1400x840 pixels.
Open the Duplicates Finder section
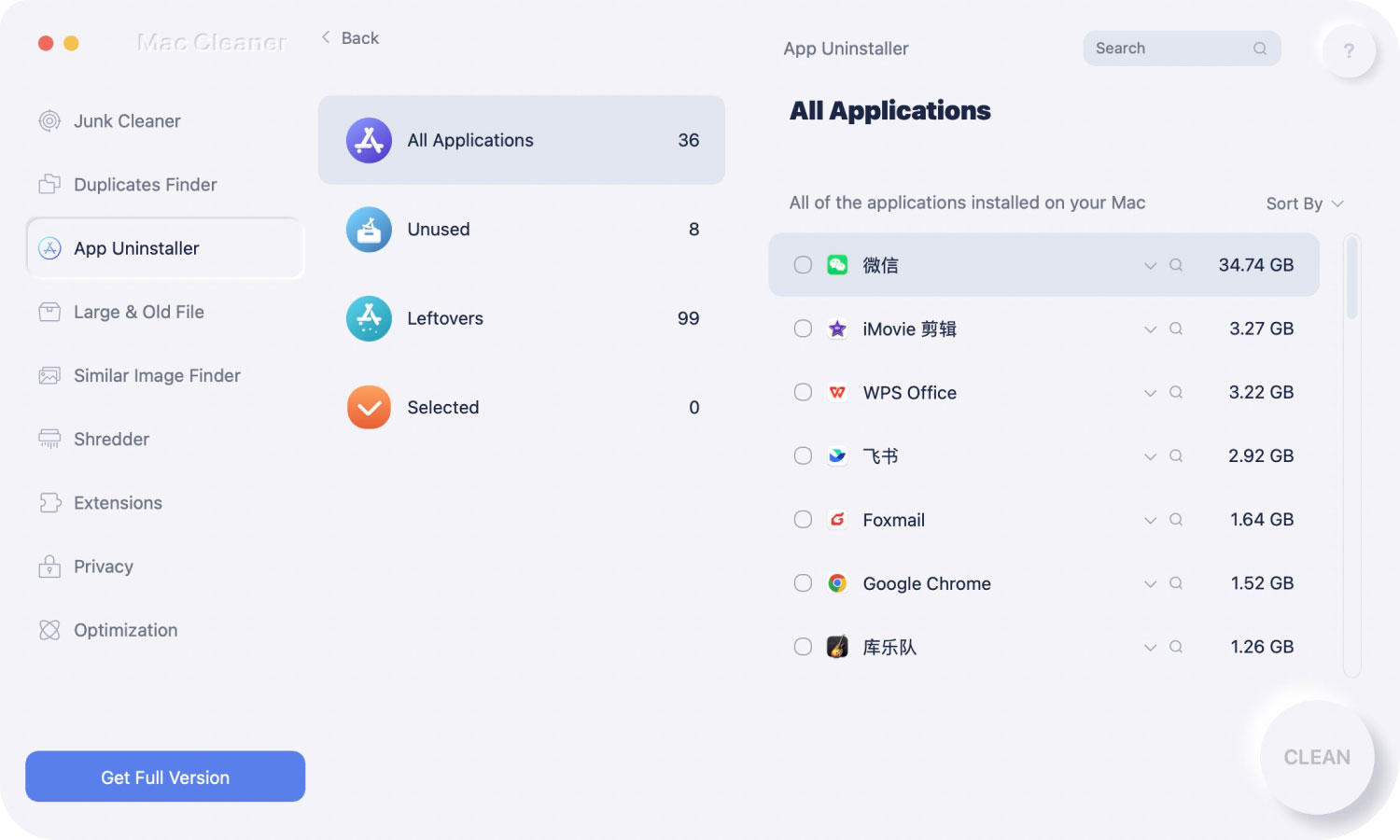pos(165,185)
